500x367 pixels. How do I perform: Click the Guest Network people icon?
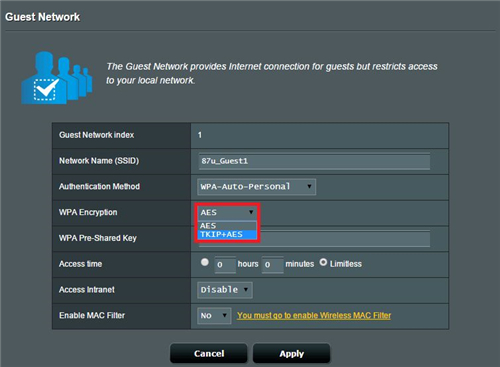point(57,78)
